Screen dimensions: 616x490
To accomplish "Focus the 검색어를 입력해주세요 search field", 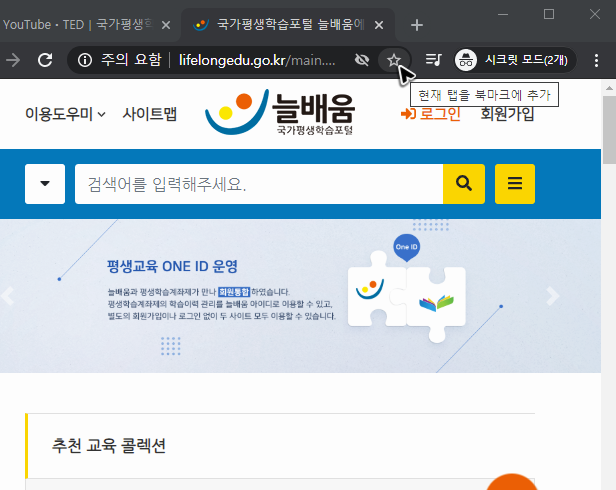I will [259, 184].
